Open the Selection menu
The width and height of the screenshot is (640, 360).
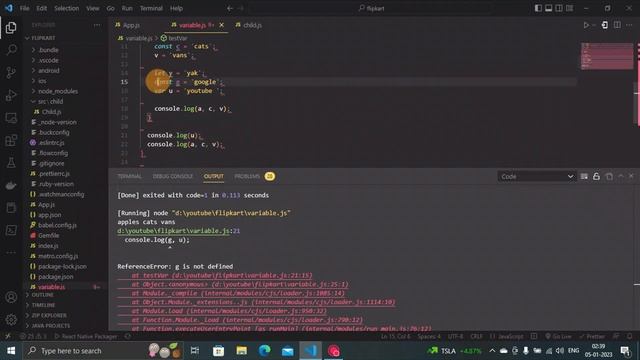pos(67,8)
